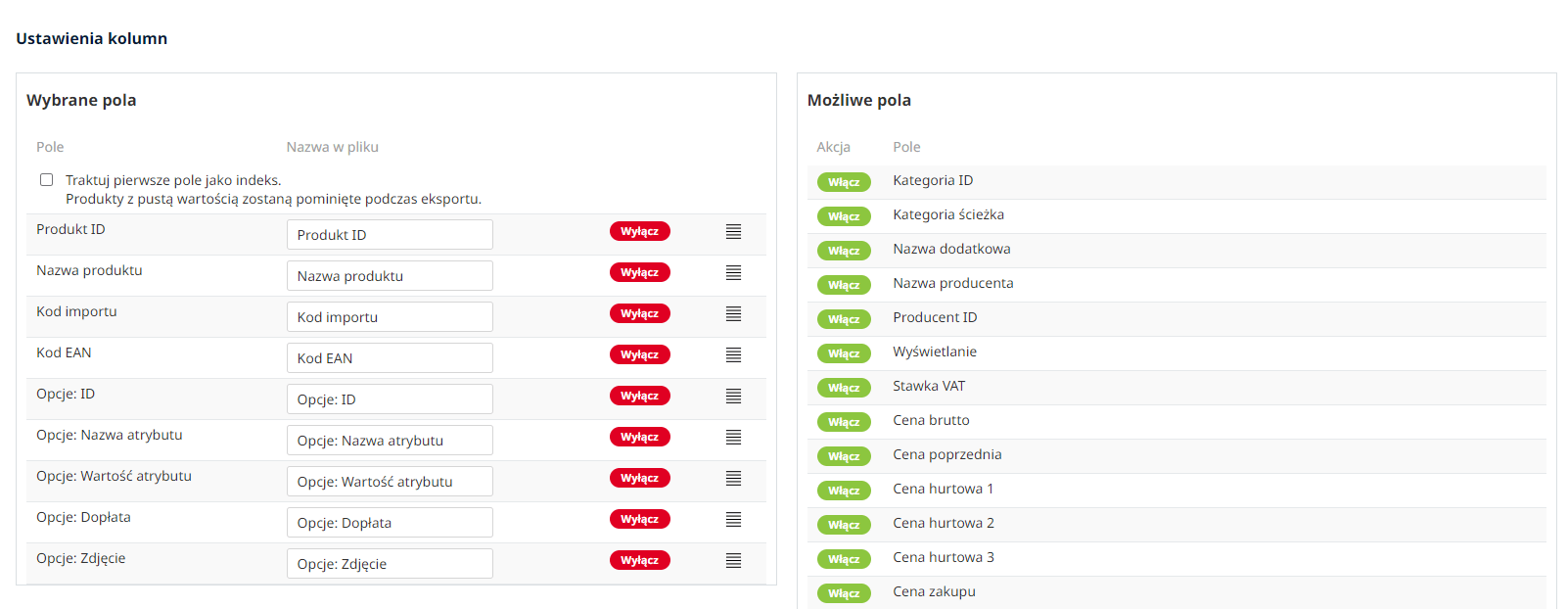
Task: Click drag handle for Opcje: ID row
Action: coord(733,397)
